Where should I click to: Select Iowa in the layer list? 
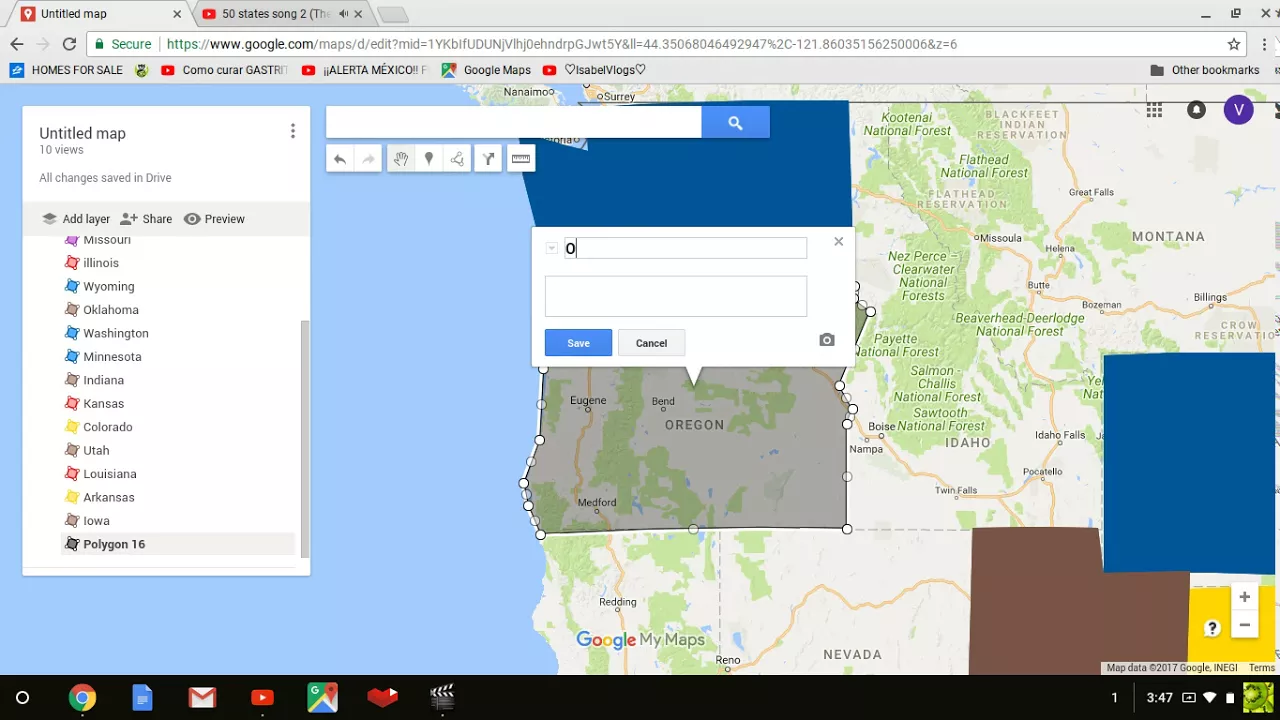click(97, 521)
